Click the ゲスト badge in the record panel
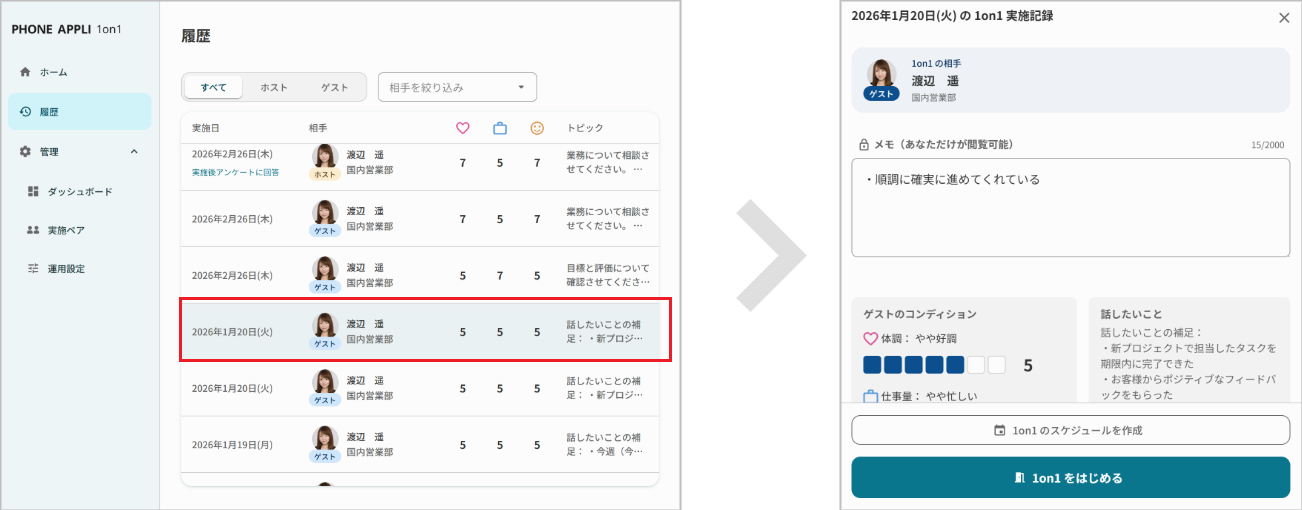 coord(881,94)
